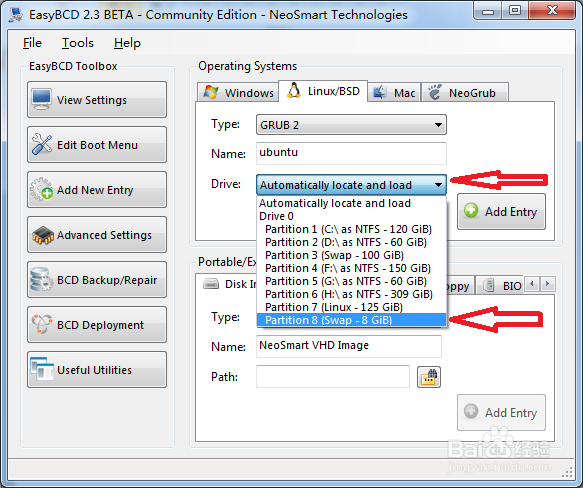This screenshot has height=488, width=583.
Task: Switch to the Windows tab
Action: (238, 92)
